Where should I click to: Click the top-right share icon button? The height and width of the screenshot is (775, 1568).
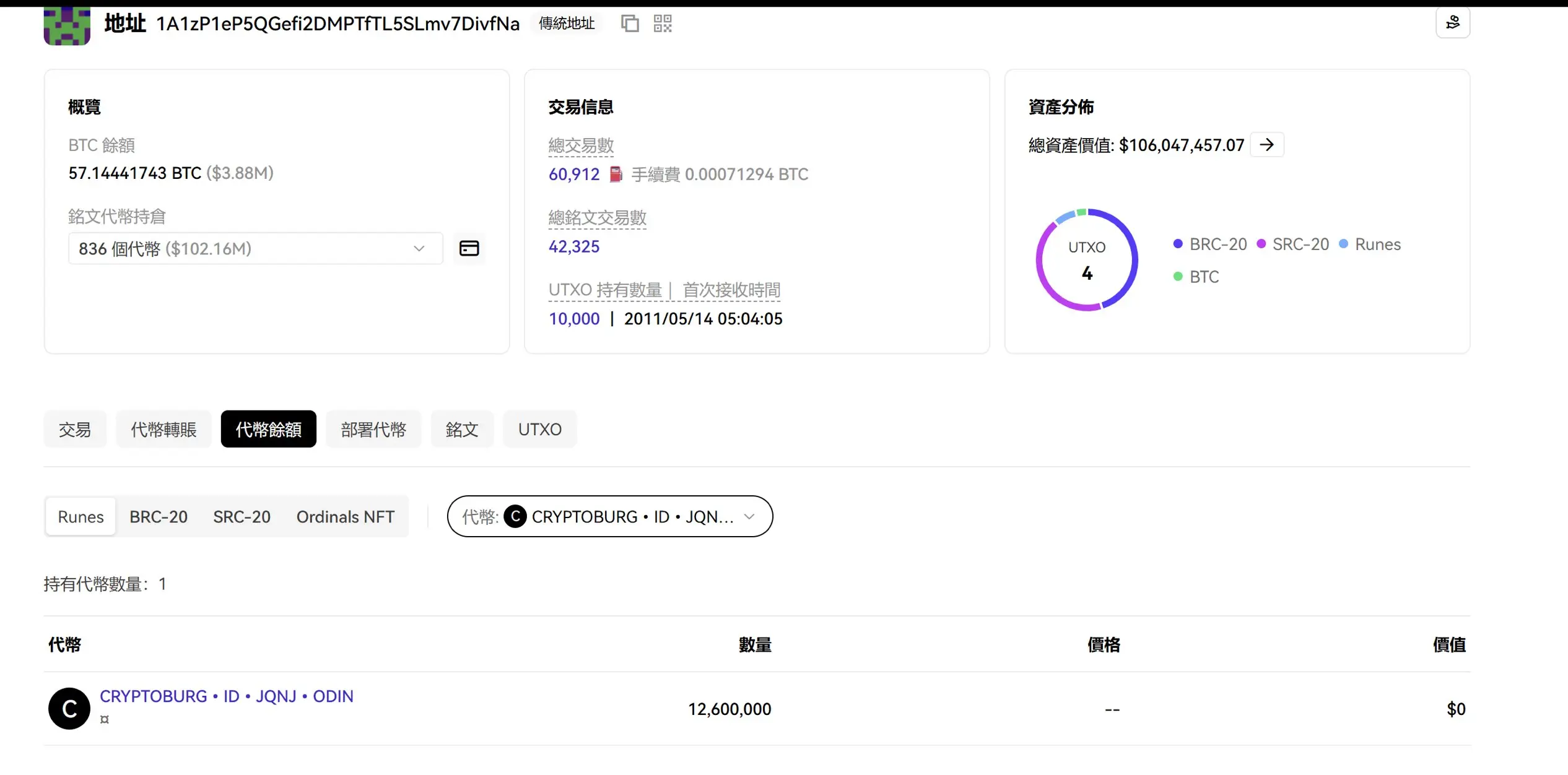(x=1452, y=23)
